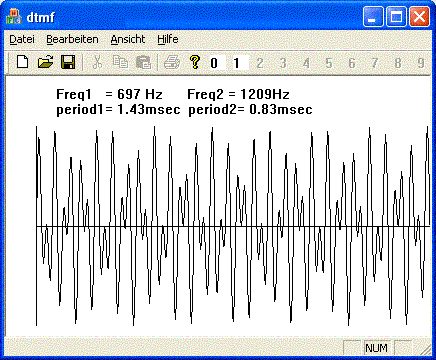Open About via yellow question mark icon
This screenshot has width=436, height=360.
click(195, 62)
